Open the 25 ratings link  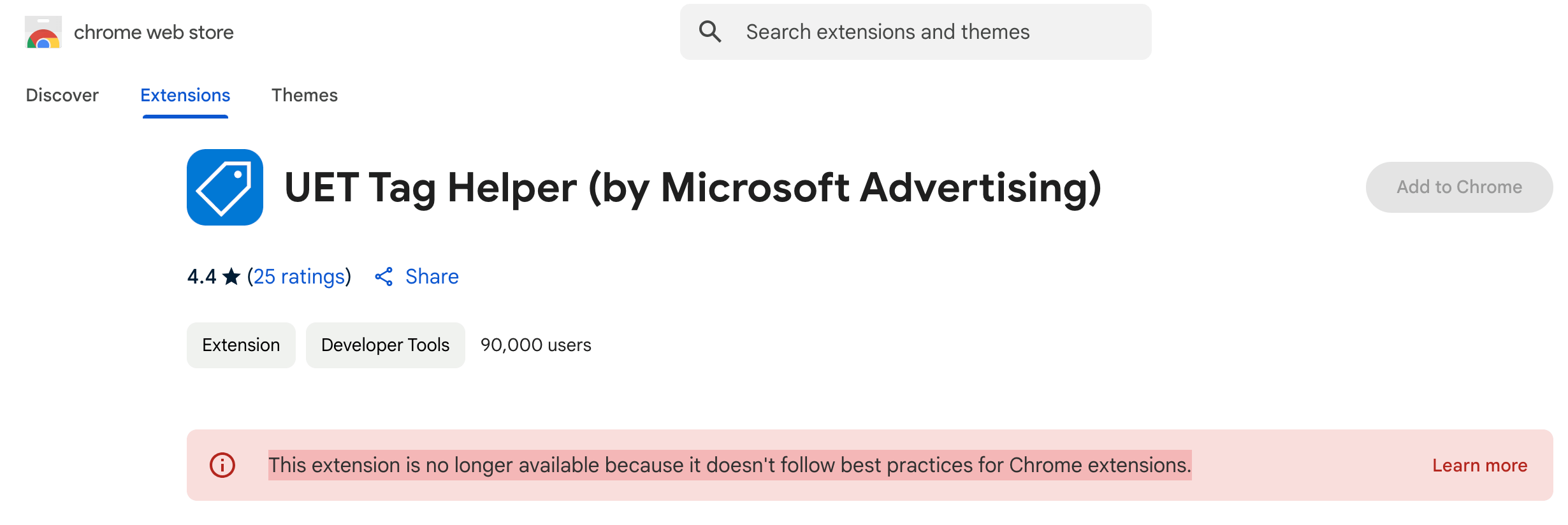click(x=299, y=277)
